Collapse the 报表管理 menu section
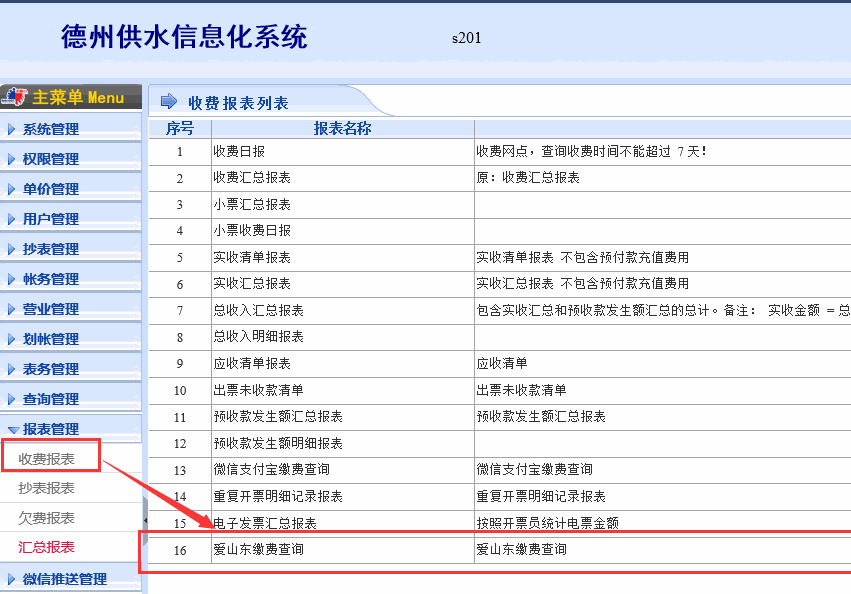The image size is (851, 594). [51, 429]
